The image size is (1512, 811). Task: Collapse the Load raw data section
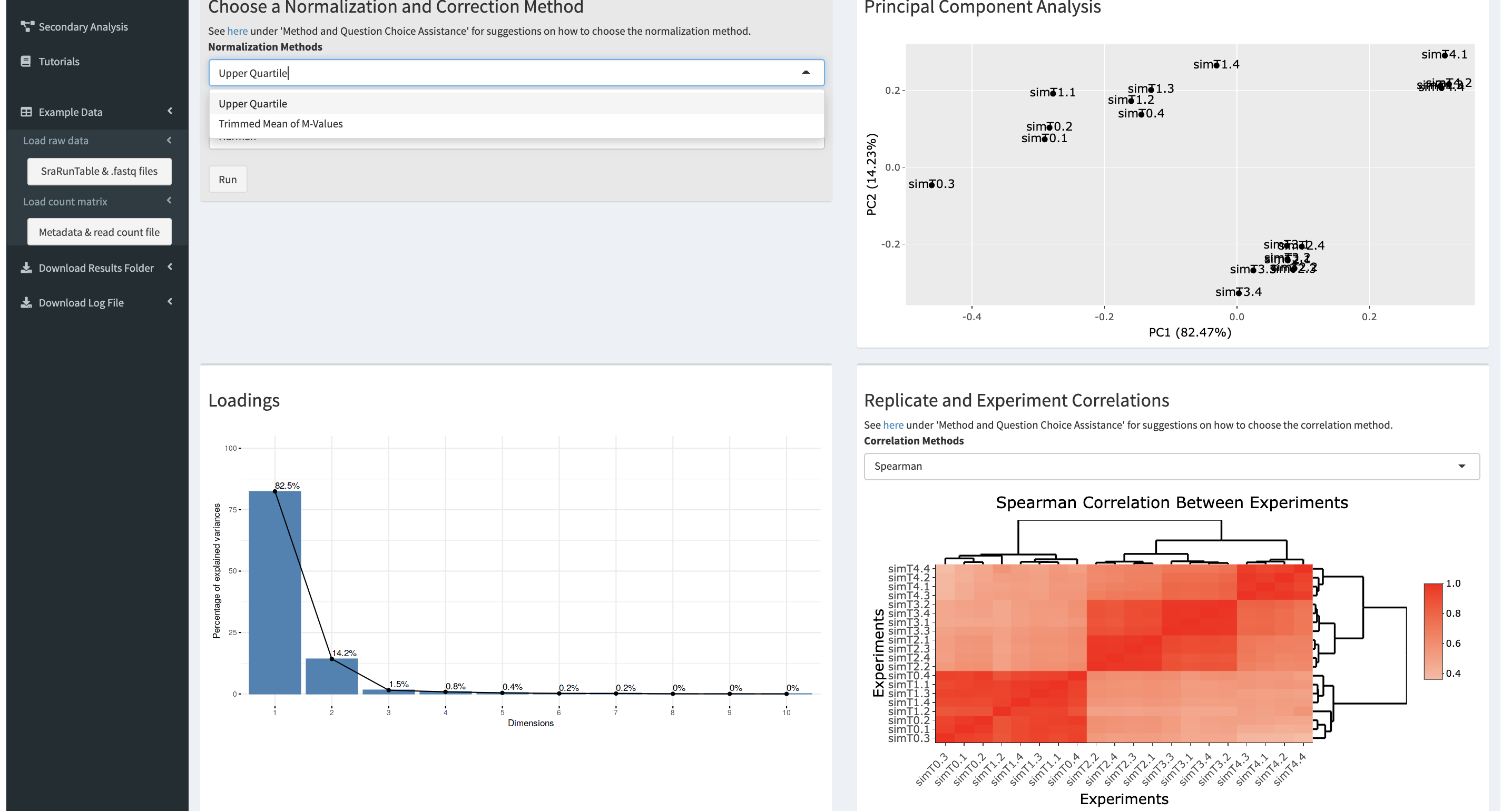tap(169, 140)
